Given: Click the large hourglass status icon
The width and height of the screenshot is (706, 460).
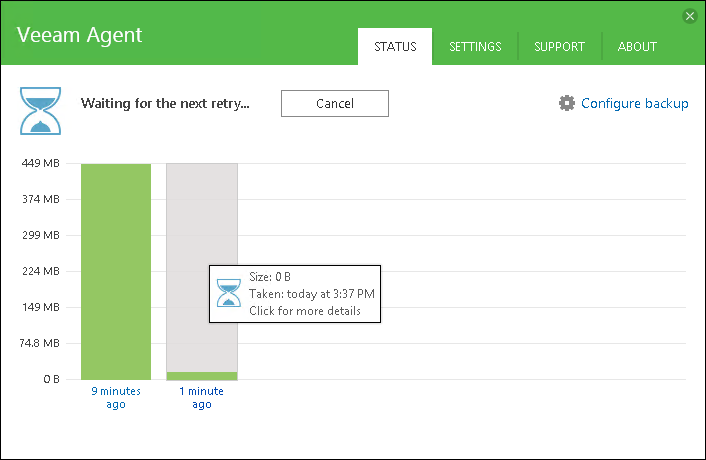Looking at the screenshot, I should [41, 111].
